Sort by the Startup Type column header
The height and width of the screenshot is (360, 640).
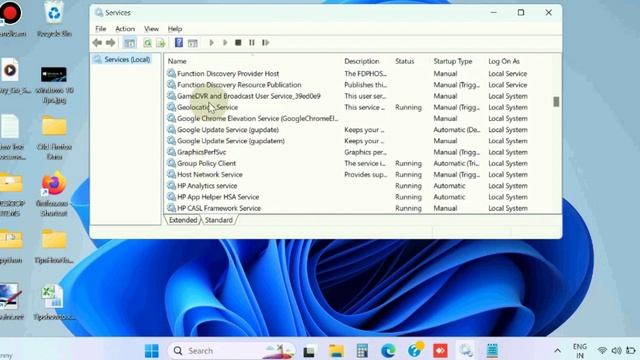[453, 61]
